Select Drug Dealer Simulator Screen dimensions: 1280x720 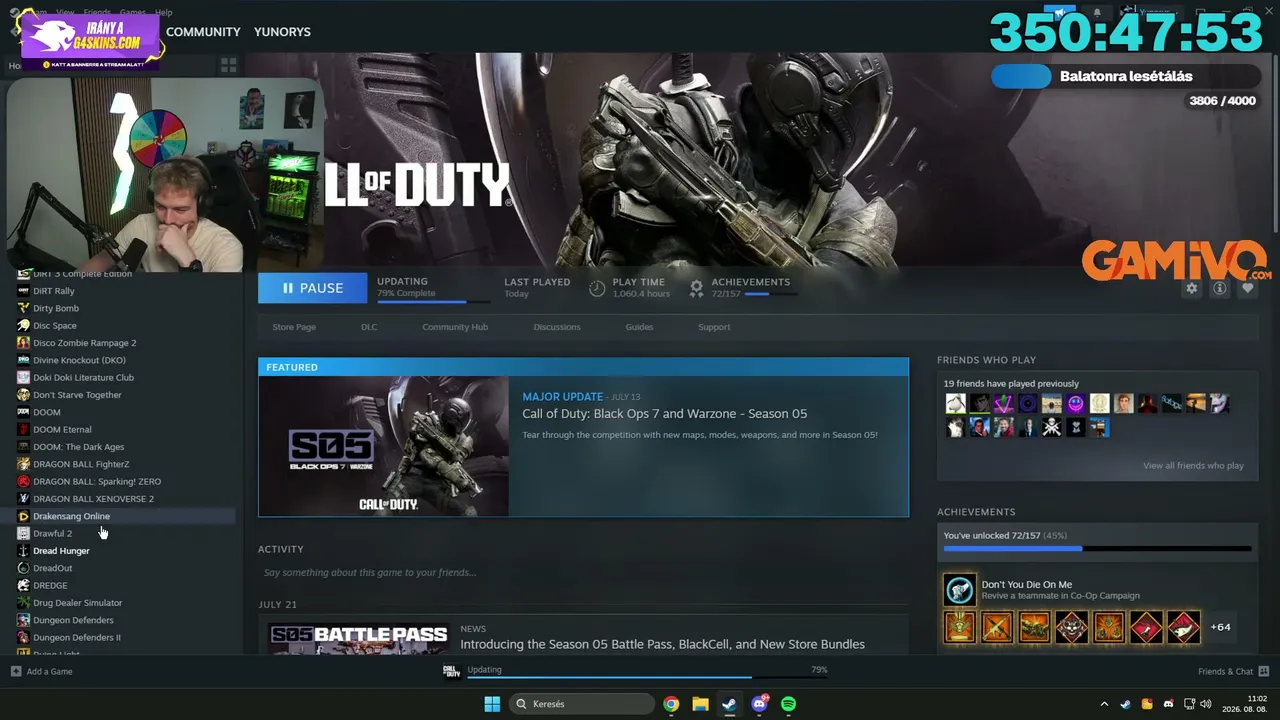[78, 603]
